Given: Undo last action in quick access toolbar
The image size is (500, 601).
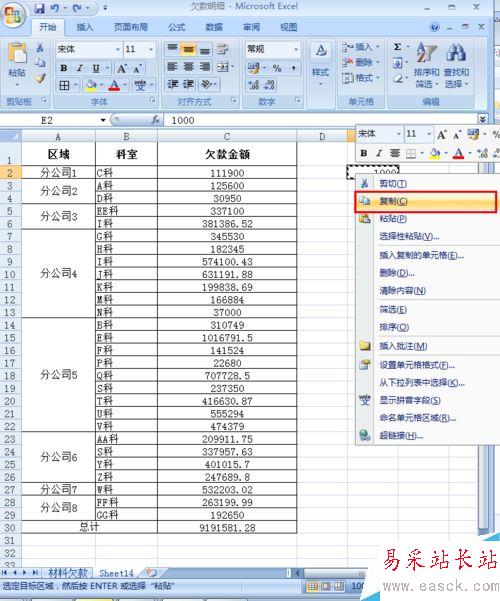Looking at the screenshot, I should coord(54,8).
